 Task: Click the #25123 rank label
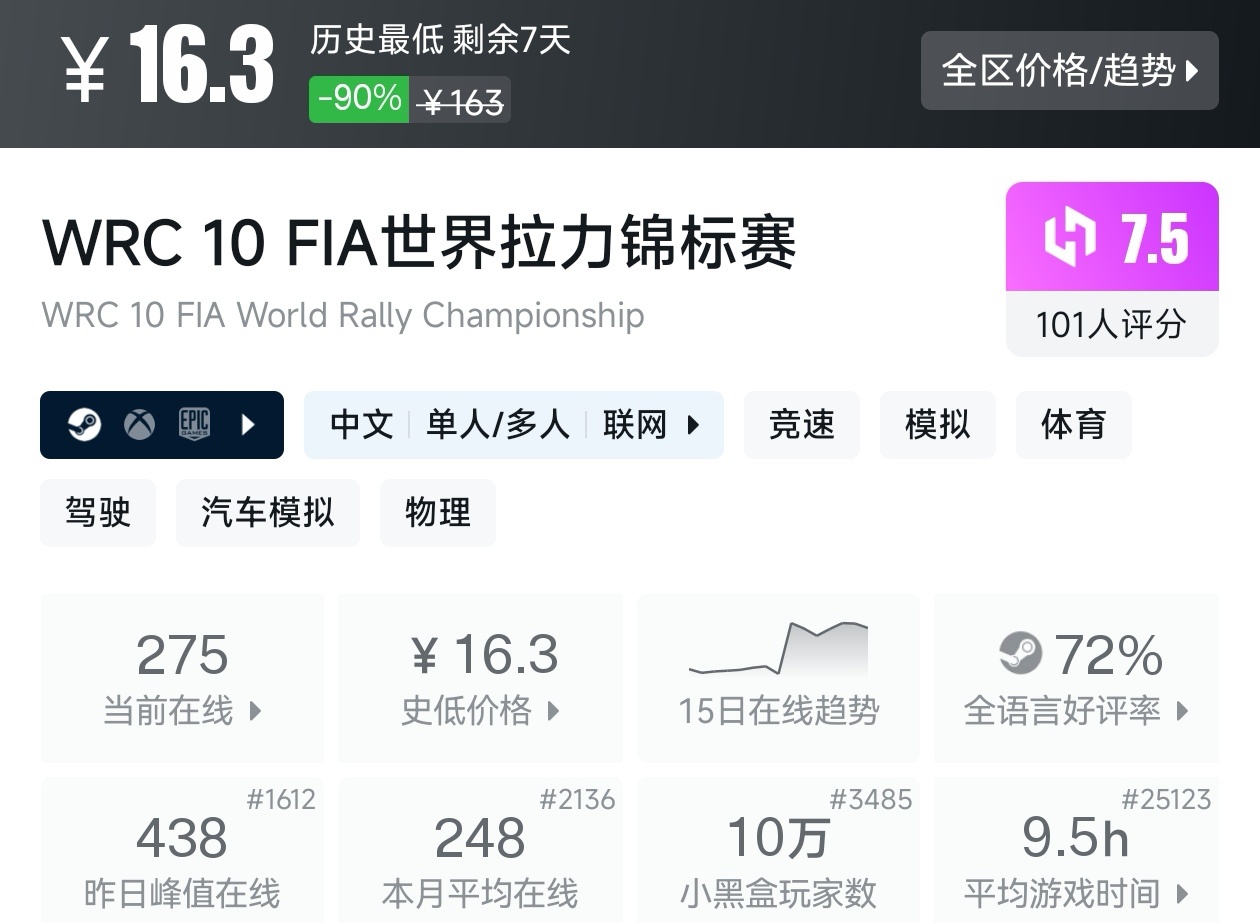tap(1166, 800)
